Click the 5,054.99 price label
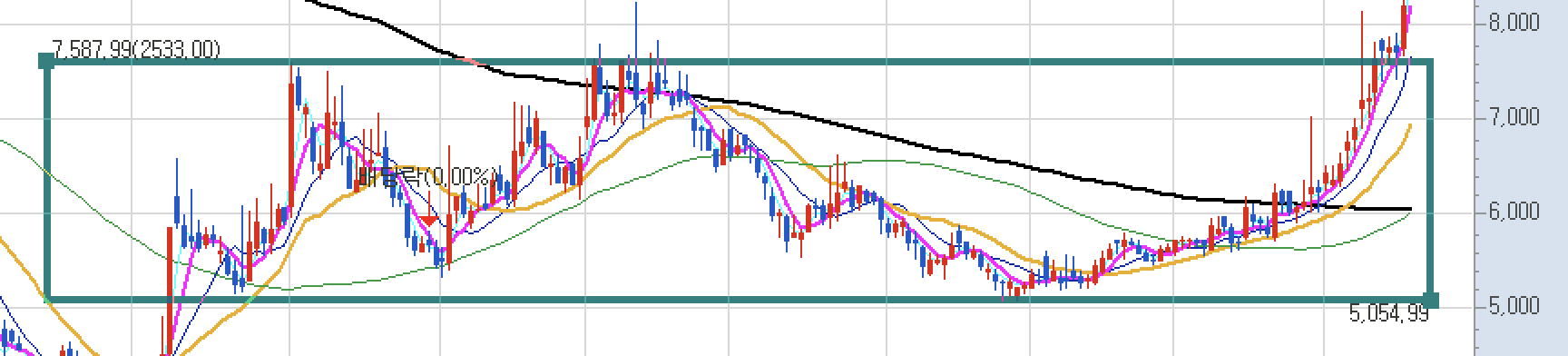This screenshot has width=1568, height=356. (x=1388, y=314)
